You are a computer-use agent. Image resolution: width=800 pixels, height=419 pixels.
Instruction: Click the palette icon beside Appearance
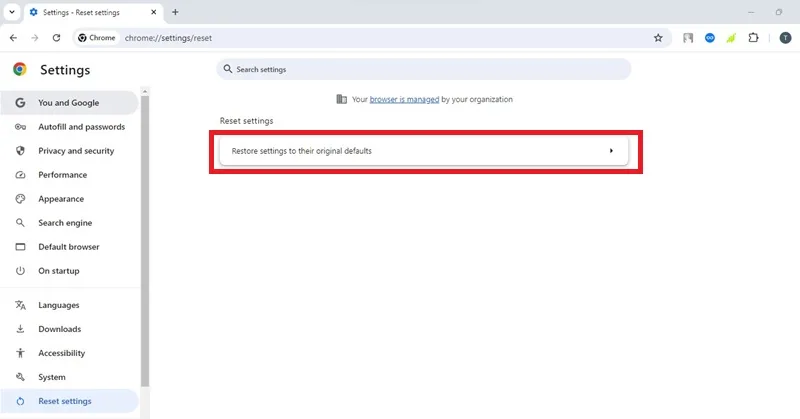pyautogui.click(x=20, y=199)
